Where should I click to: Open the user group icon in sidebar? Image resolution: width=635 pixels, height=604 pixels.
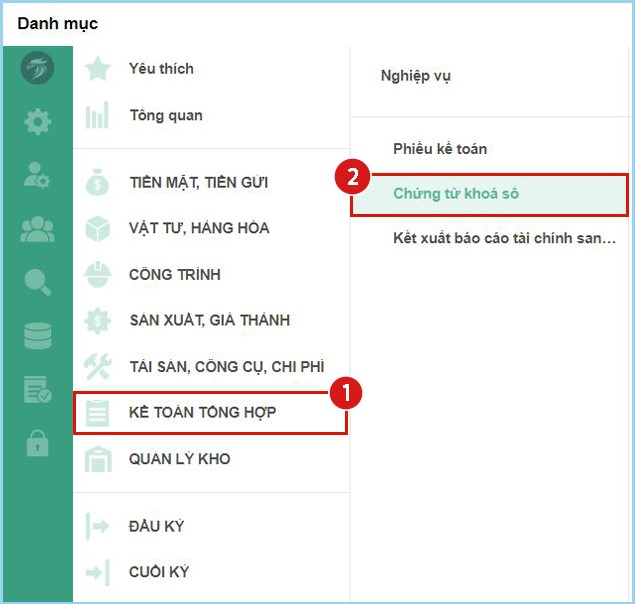click(37, 230)
